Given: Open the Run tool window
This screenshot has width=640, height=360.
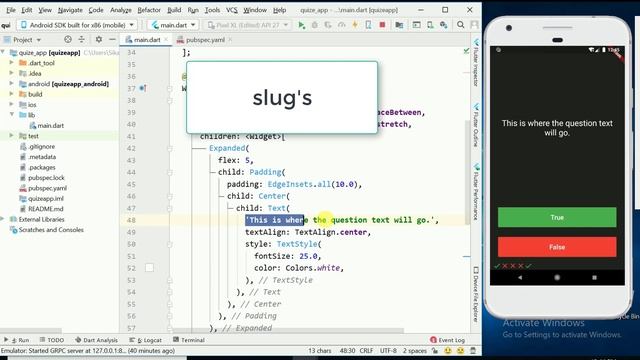Looking at the screenshot, I should (17, 340).
